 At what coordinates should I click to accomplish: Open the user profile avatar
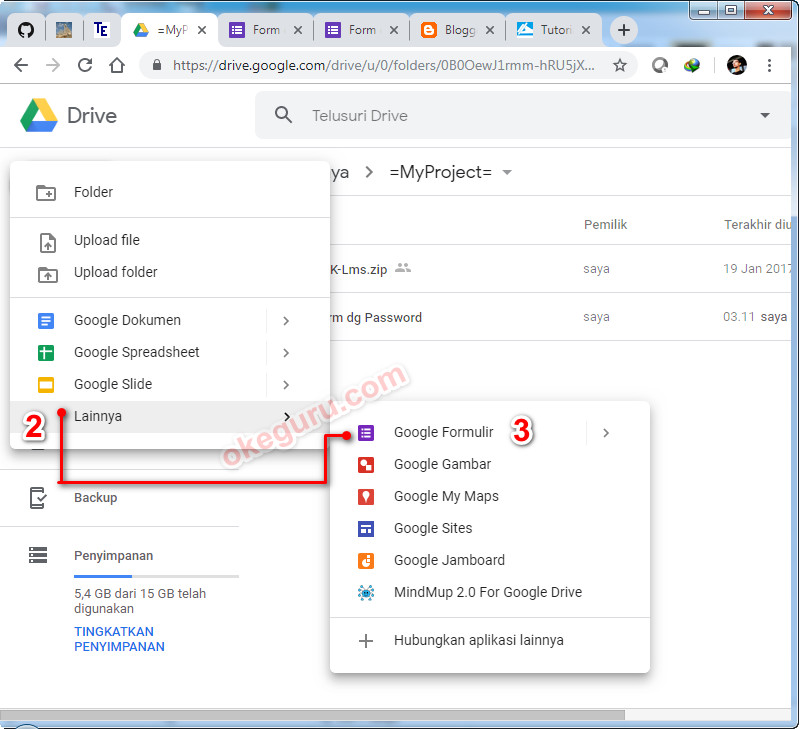[x=736, y=65]
